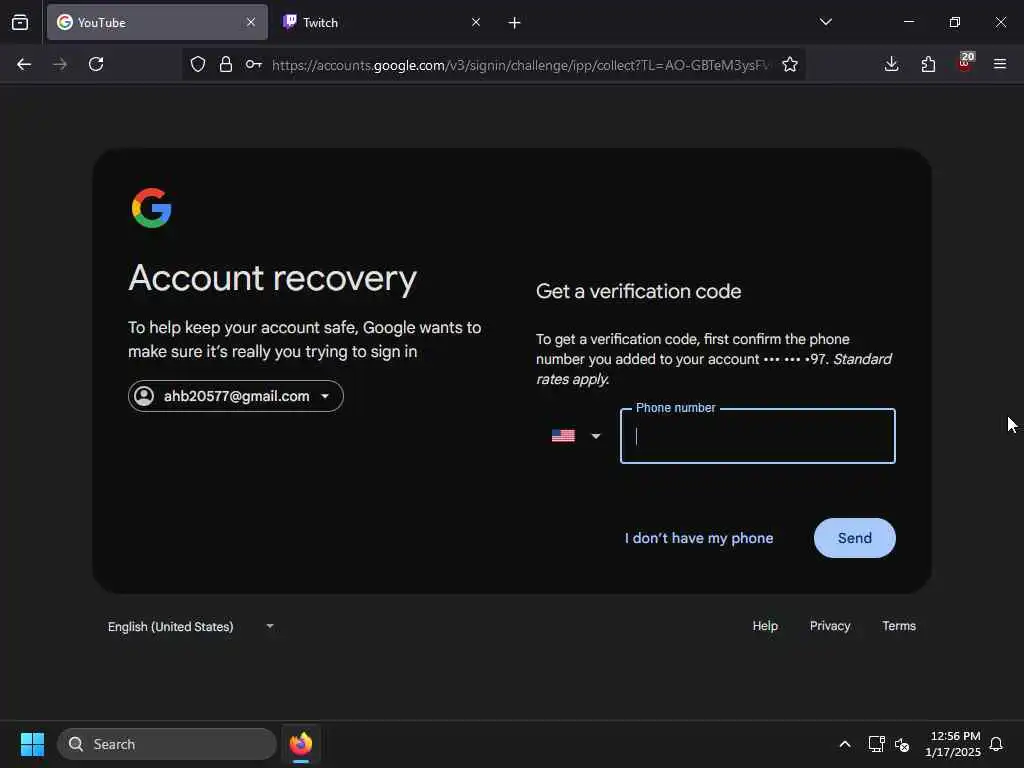Open the English (United States) language selector
The width and height of the screenshot is (1024, 768).
pyautogui.click(x=191, y=626)
